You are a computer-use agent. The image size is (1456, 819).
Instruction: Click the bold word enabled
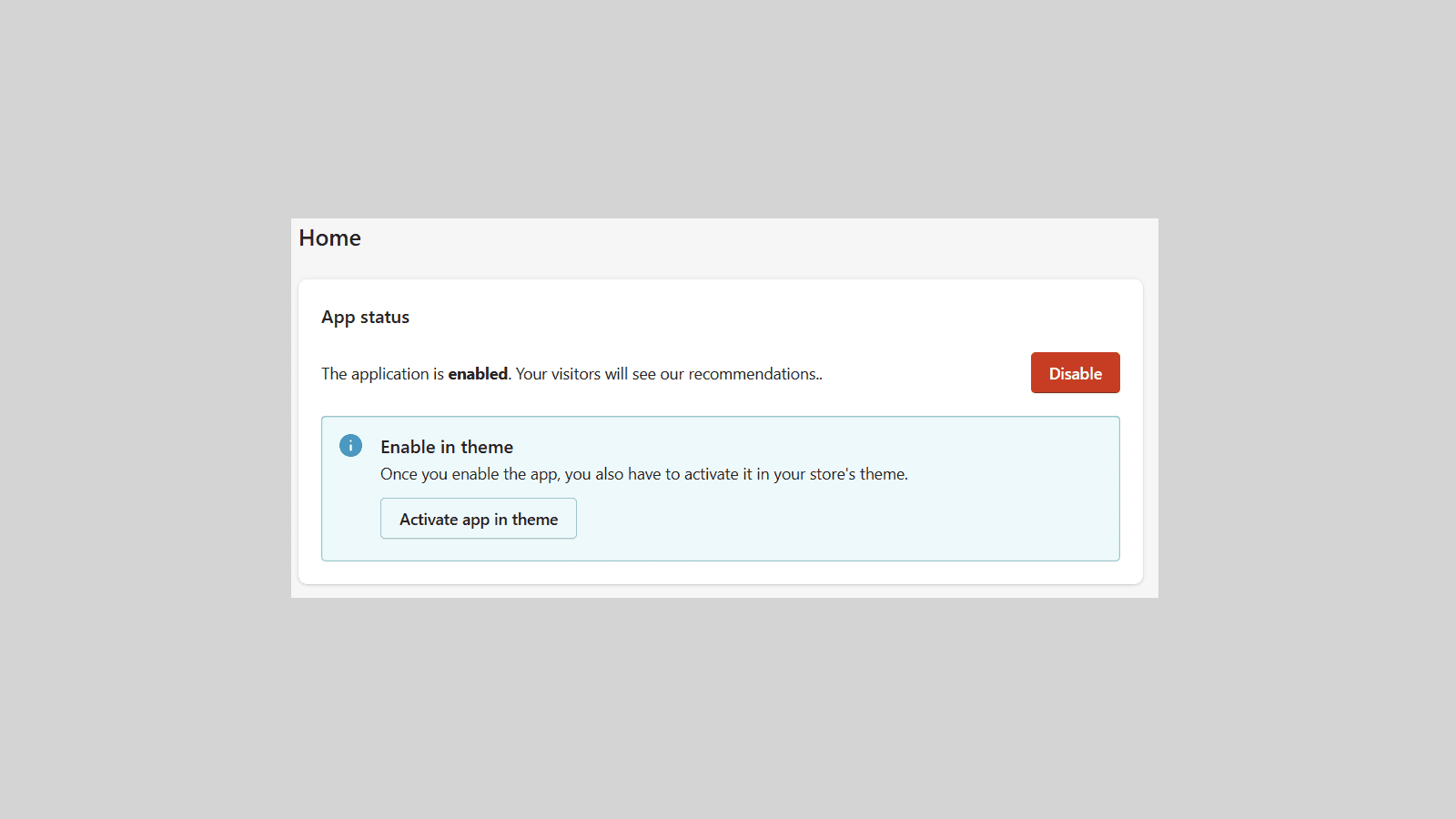tap(478, 374)
